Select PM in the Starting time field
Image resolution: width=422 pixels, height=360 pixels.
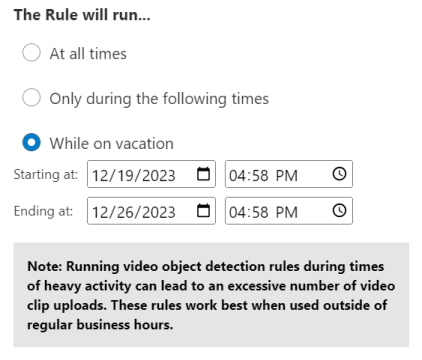click(x=287, y=176)
